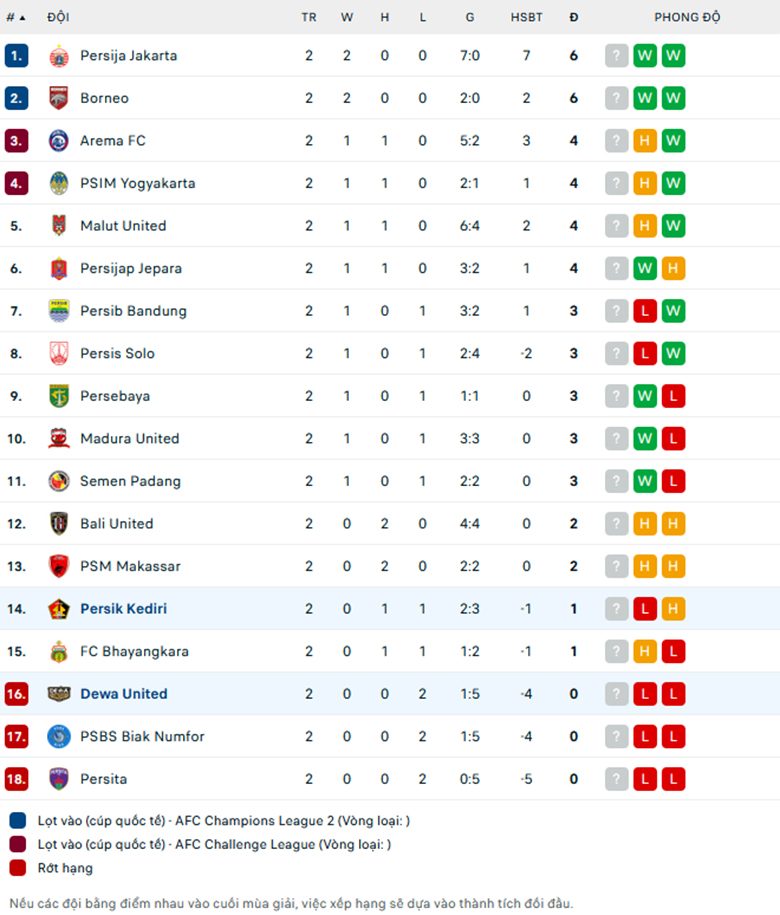Open the Arema FC club logo
Screen dimensions: 780x915
(58, 141)
